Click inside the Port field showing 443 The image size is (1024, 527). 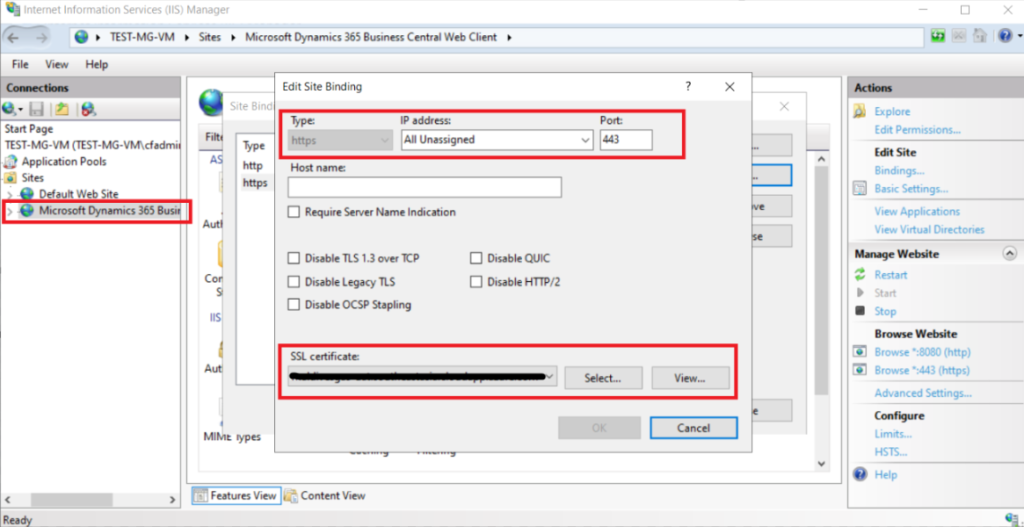pyautogui.click(x=626, y=140)
